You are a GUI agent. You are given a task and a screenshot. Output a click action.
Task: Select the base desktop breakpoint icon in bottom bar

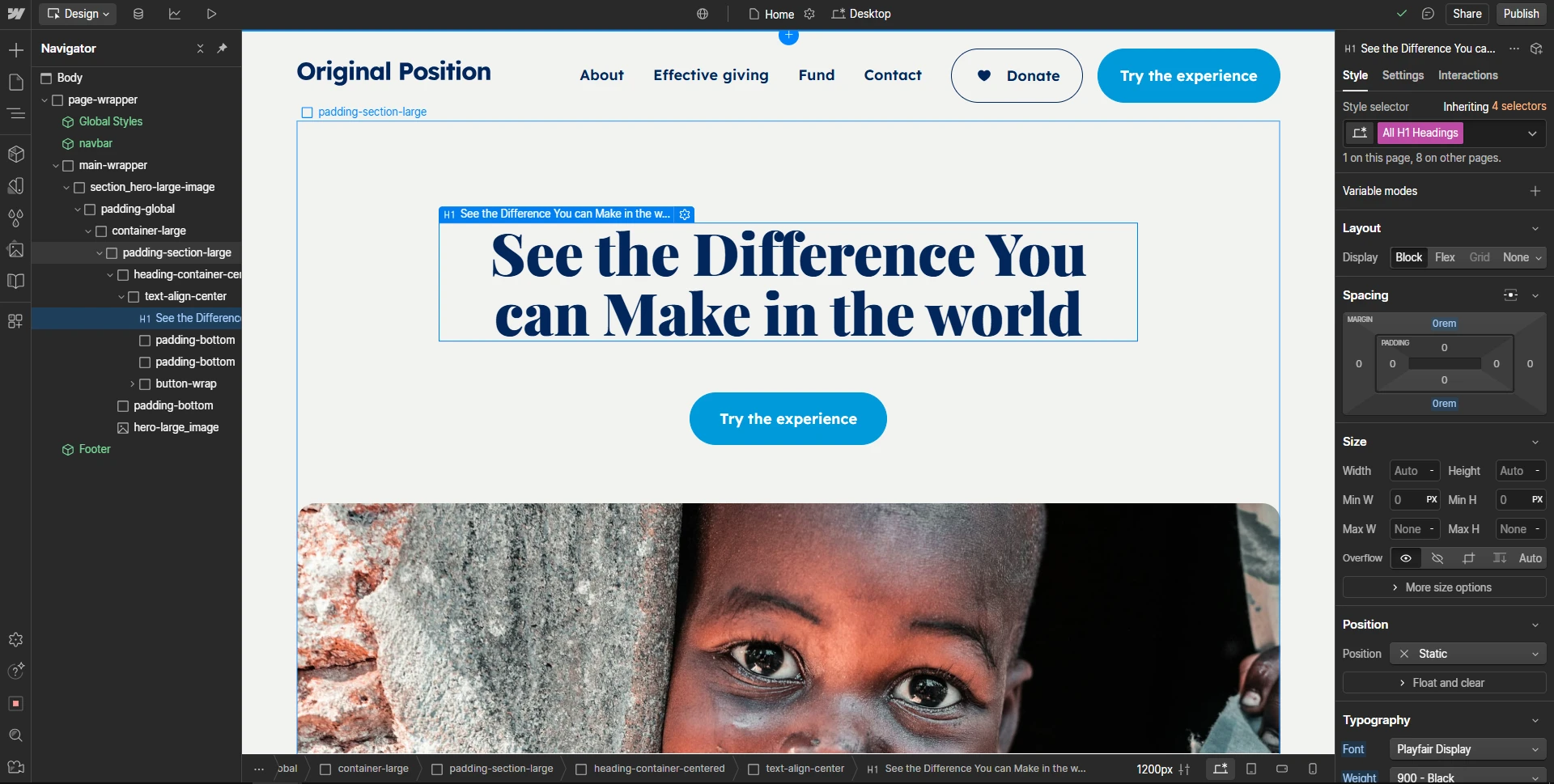click(x=1221, y=769)
